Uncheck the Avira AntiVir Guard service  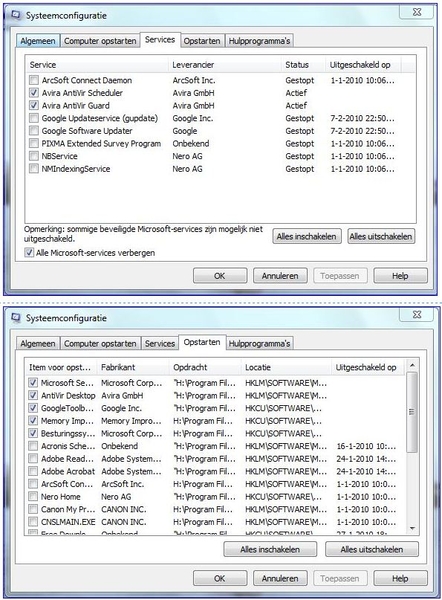click(34, 105)
